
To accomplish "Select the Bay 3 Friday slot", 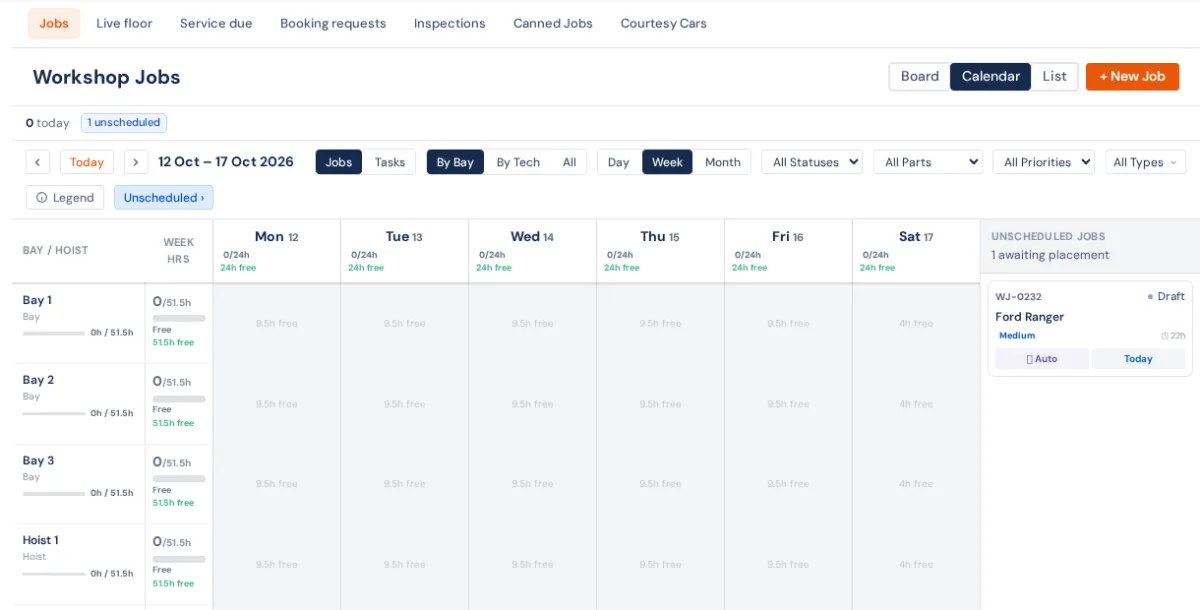I will (789, 484).
